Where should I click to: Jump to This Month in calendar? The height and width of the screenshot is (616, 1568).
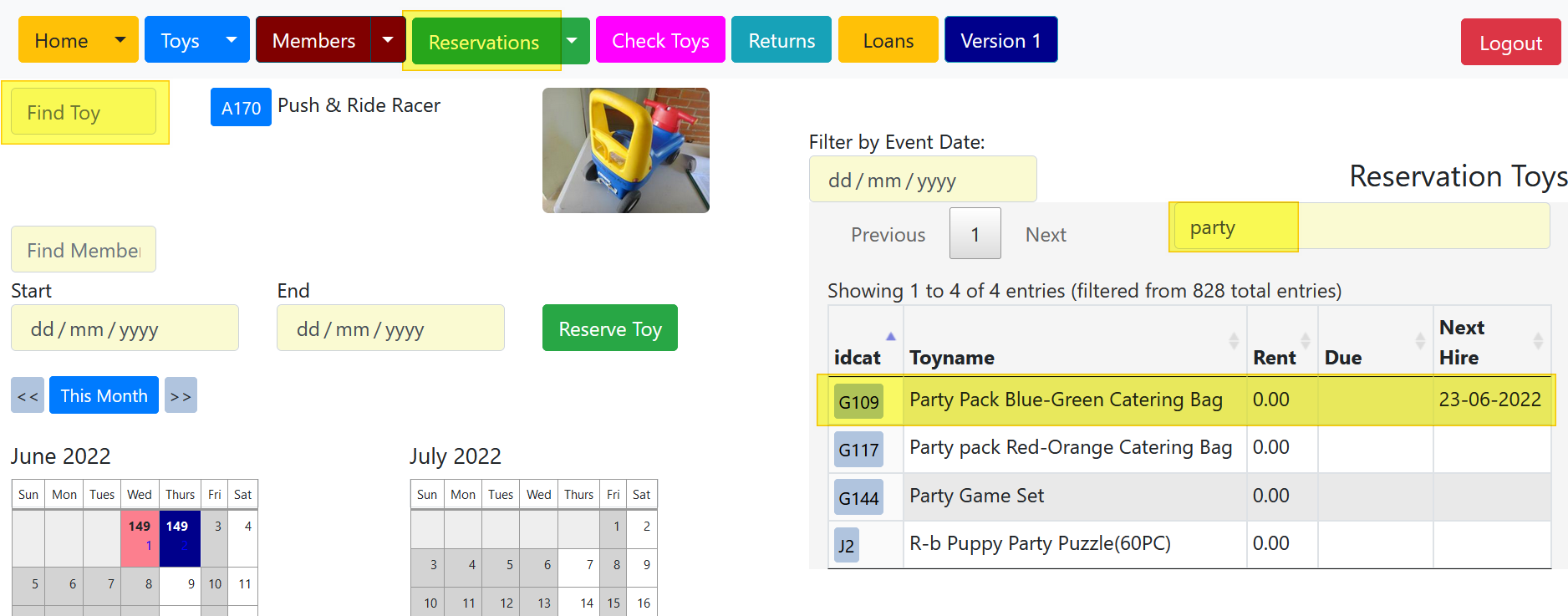[104, 395]
